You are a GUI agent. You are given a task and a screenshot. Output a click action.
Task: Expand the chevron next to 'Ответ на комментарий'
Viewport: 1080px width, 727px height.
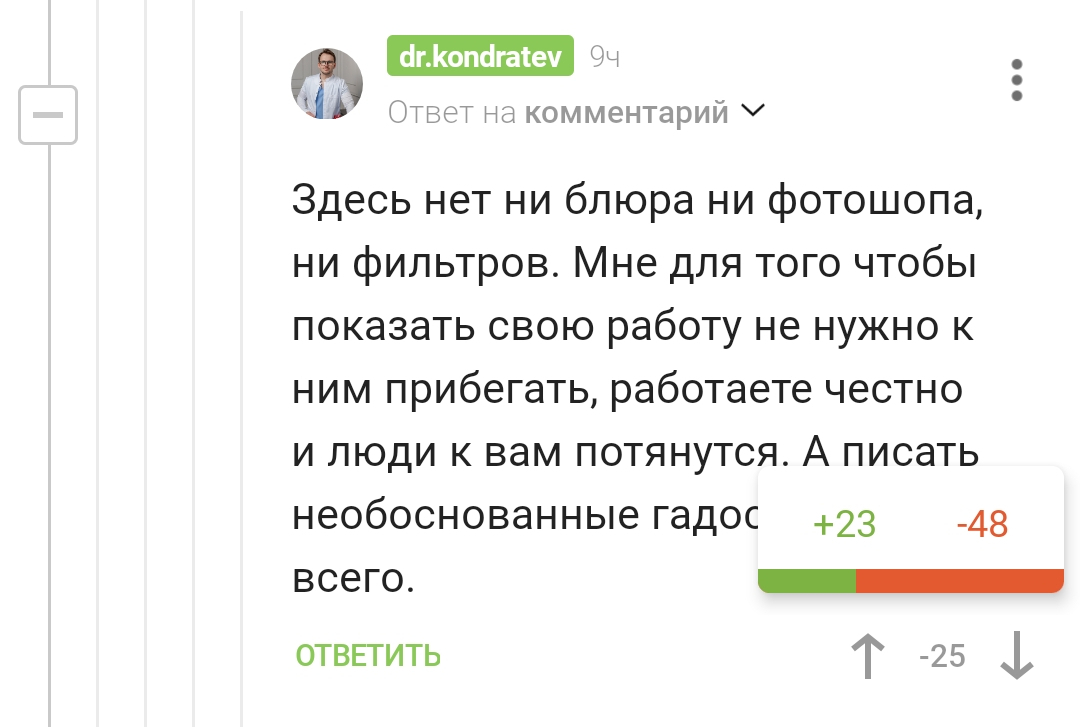pyautogui.click(x=752, y=111)
